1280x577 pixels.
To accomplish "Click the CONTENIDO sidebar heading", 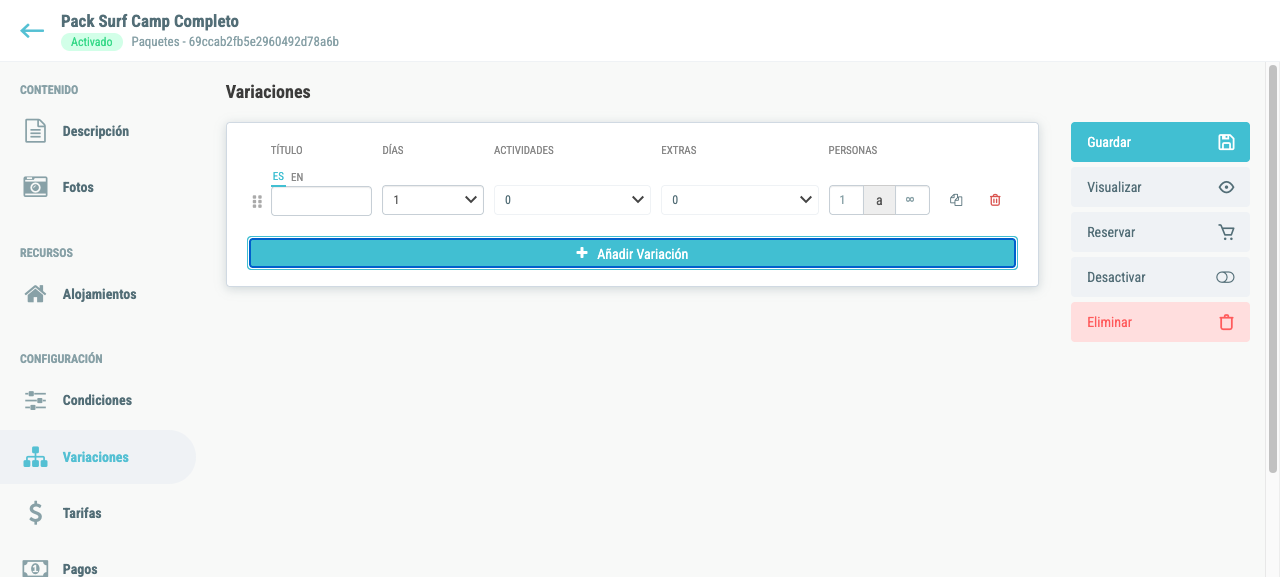I will (49, 90).
